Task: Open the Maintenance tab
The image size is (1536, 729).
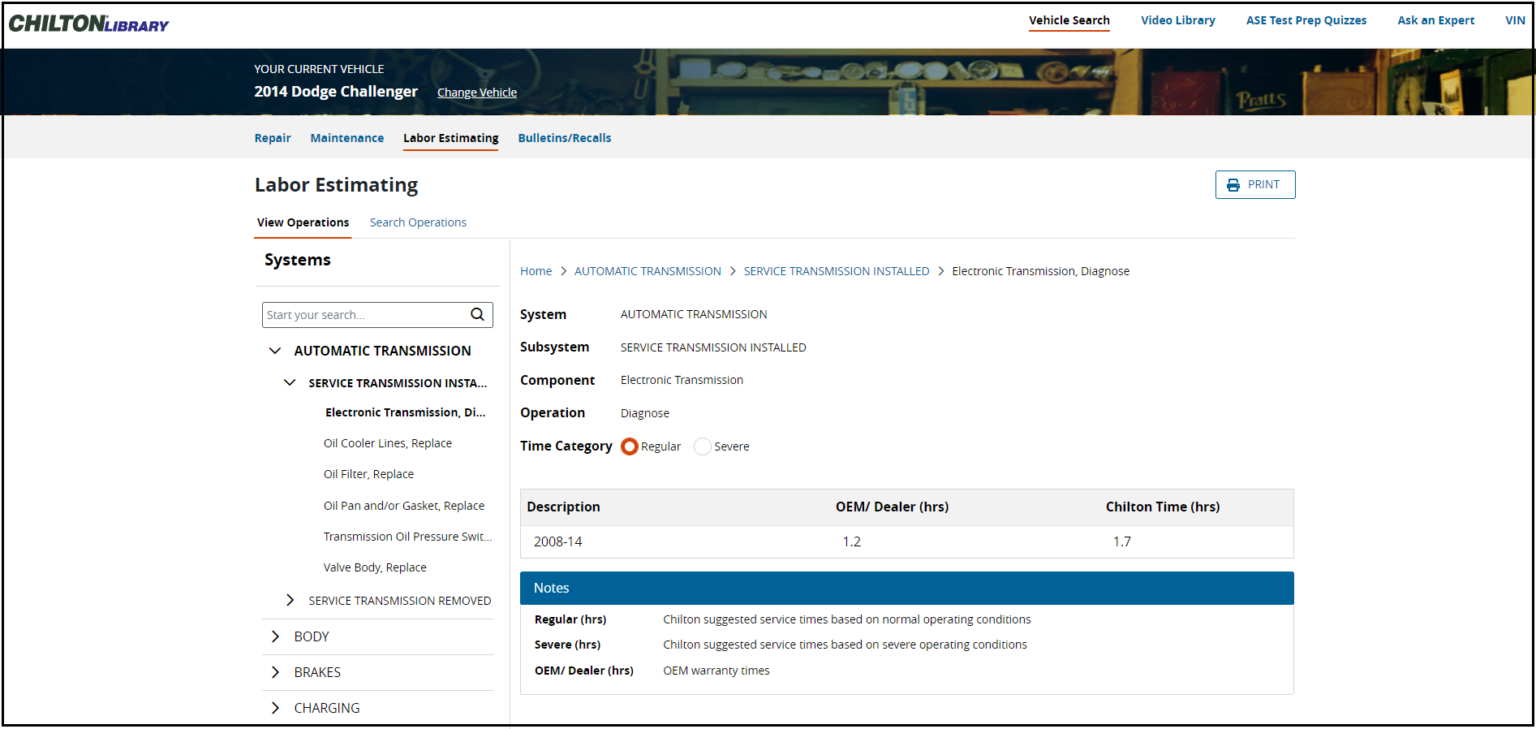Action: coord(347,138)
